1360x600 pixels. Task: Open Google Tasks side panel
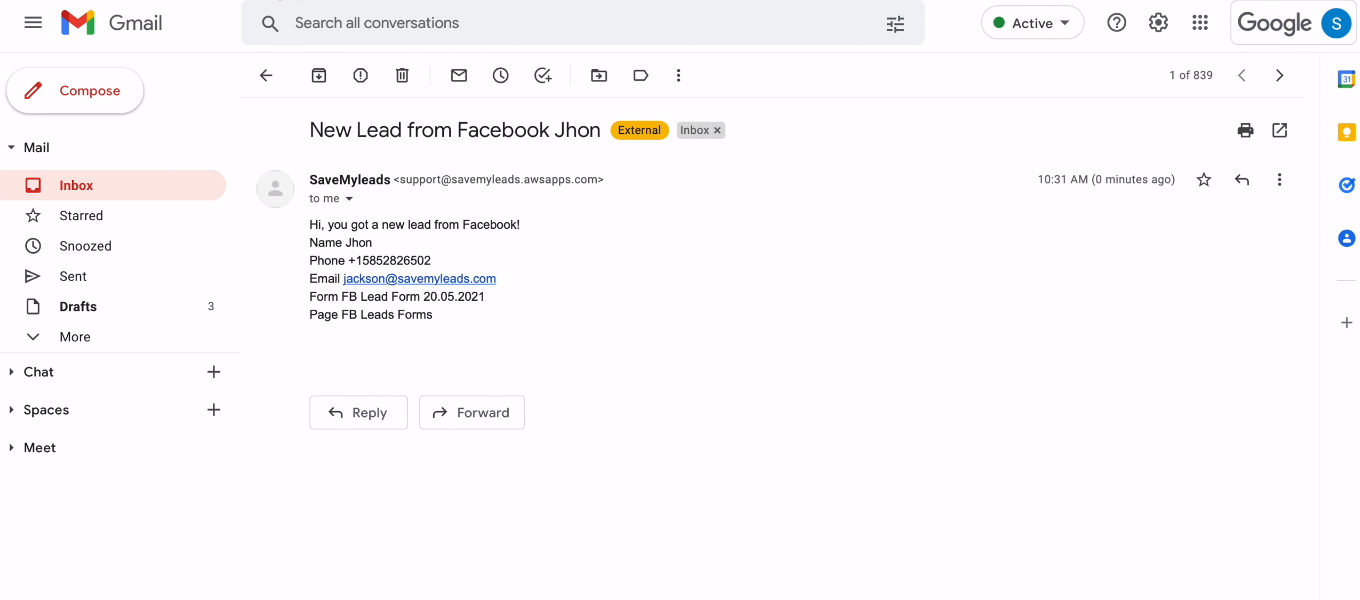1347,185
